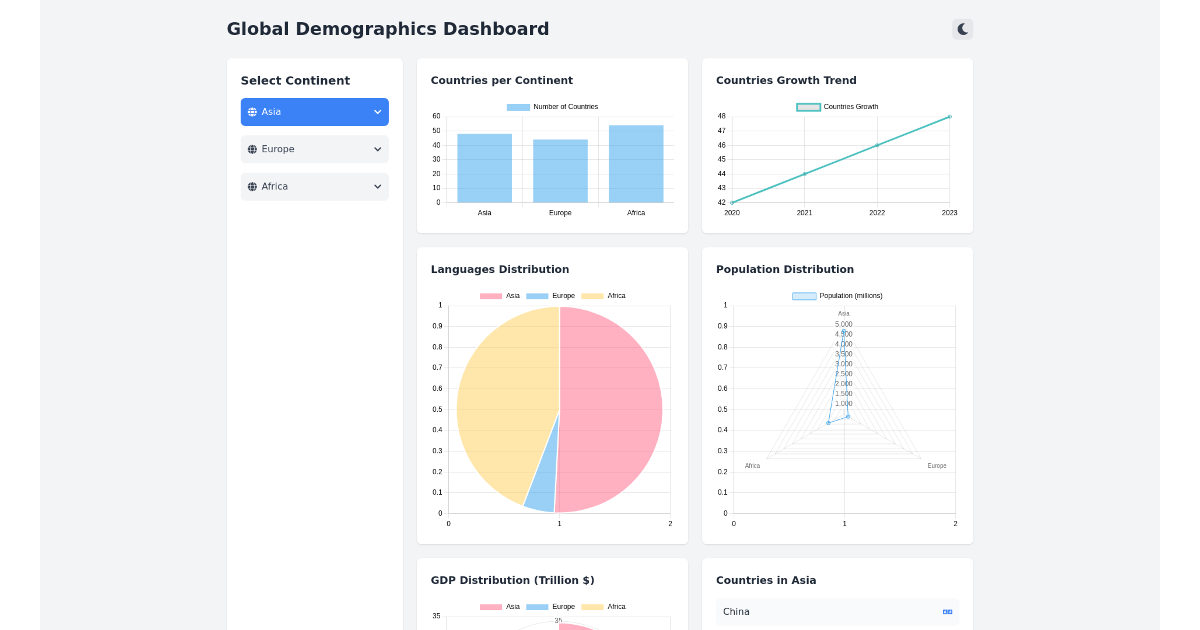The image size is (1200, 630).
Task: Click the globe icon next to Africa
Action: coord(251,186)
